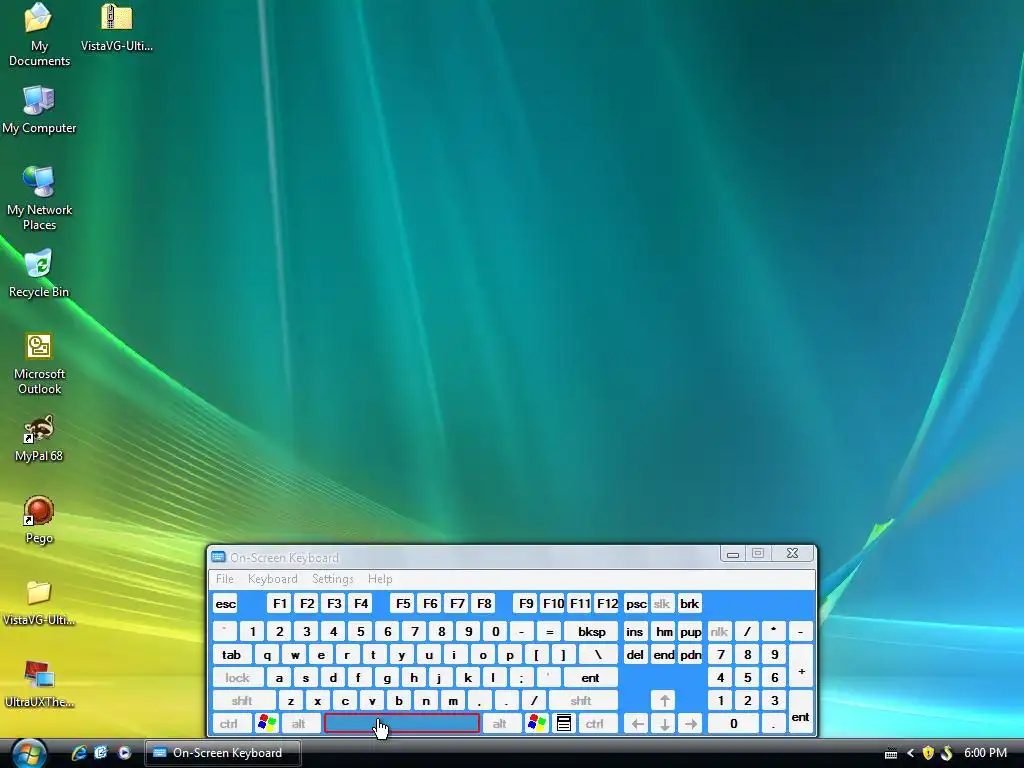Select the Microsoft Outlook desktop icon

[x=39, y=364]
